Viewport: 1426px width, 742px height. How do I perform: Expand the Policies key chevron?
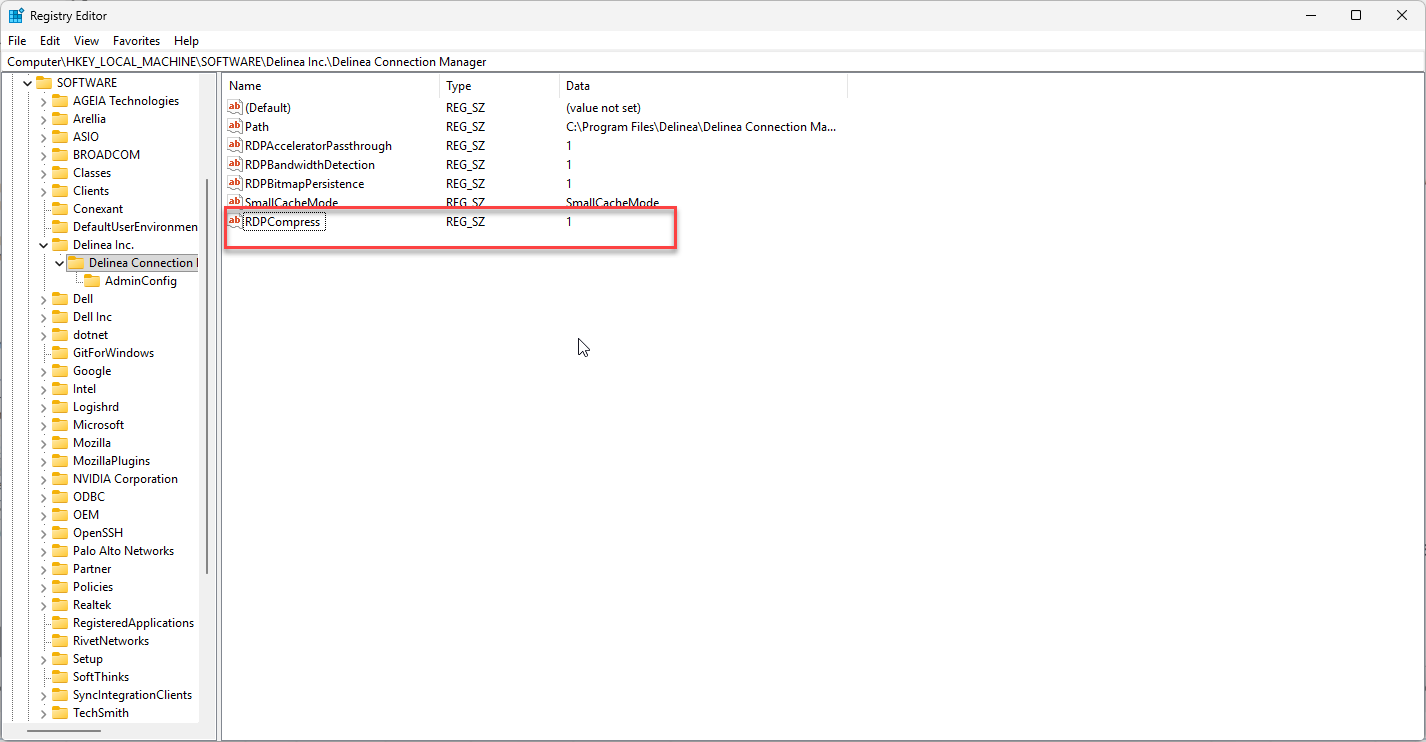[x=43, y=587]
